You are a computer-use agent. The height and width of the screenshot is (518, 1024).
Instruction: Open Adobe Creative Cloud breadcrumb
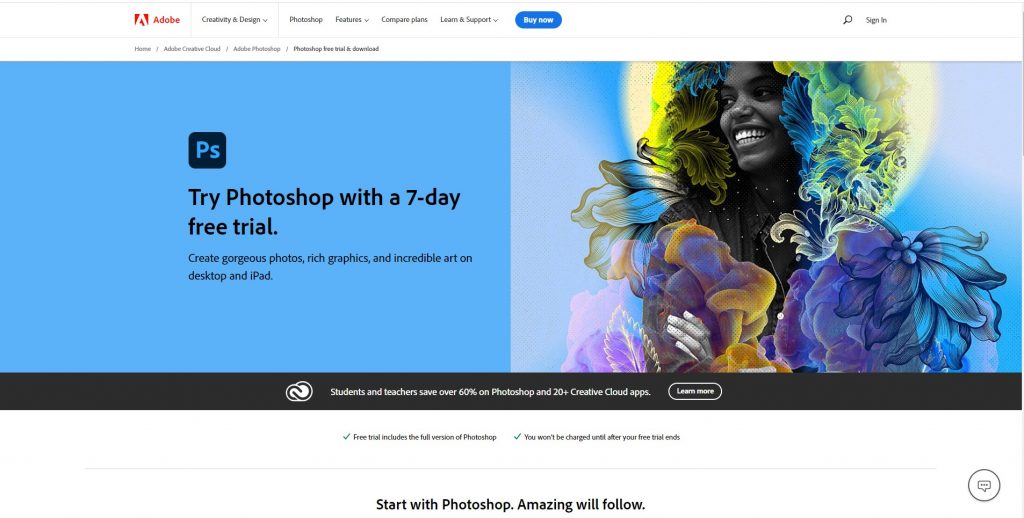(x=192, y=49)
